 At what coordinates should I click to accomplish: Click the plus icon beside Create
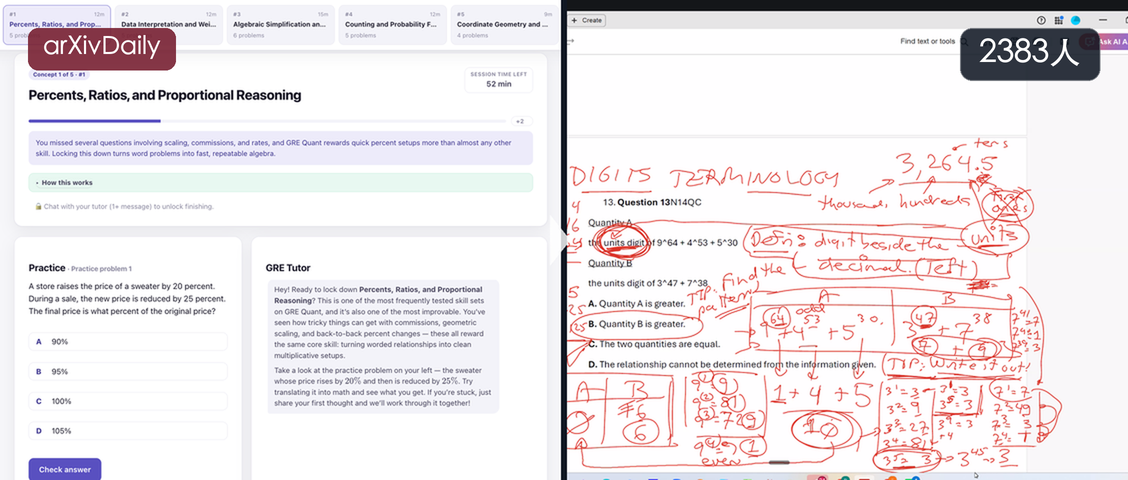click(x=574, y=20)
